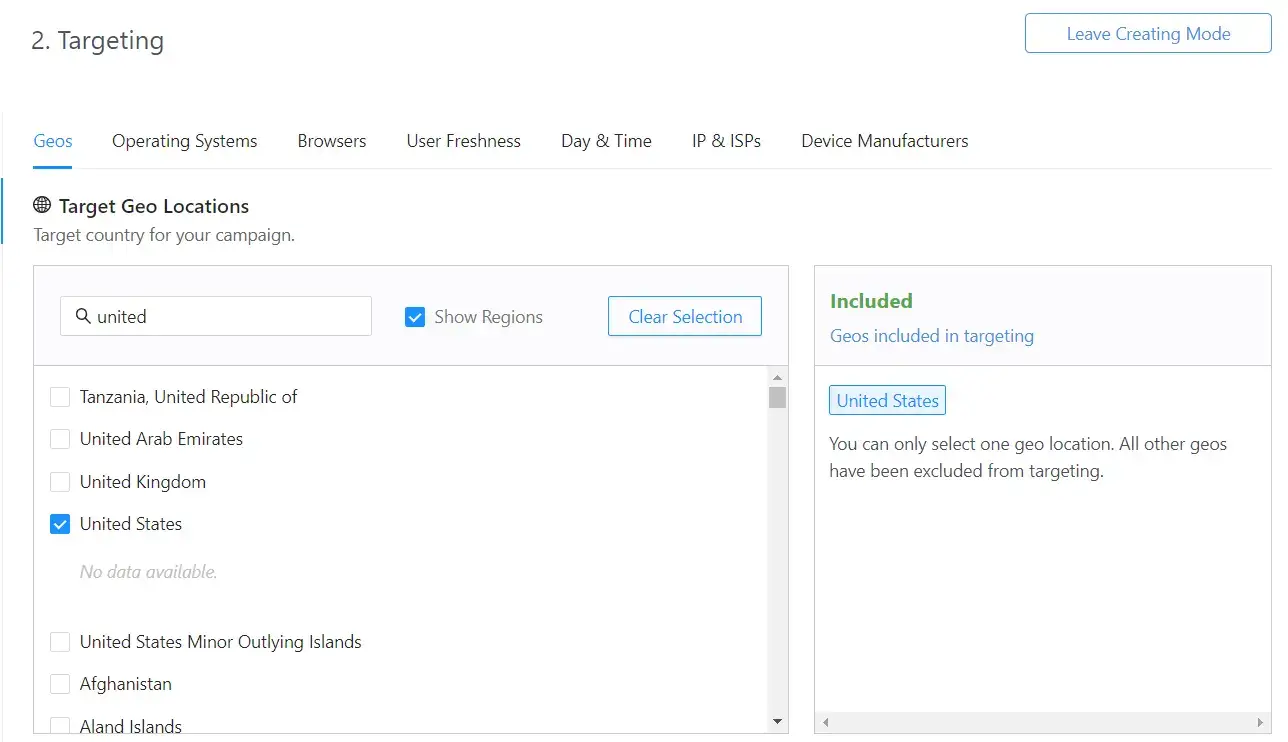
Task: Toggle the Show Regions checkbox
Action: (415, 317)
